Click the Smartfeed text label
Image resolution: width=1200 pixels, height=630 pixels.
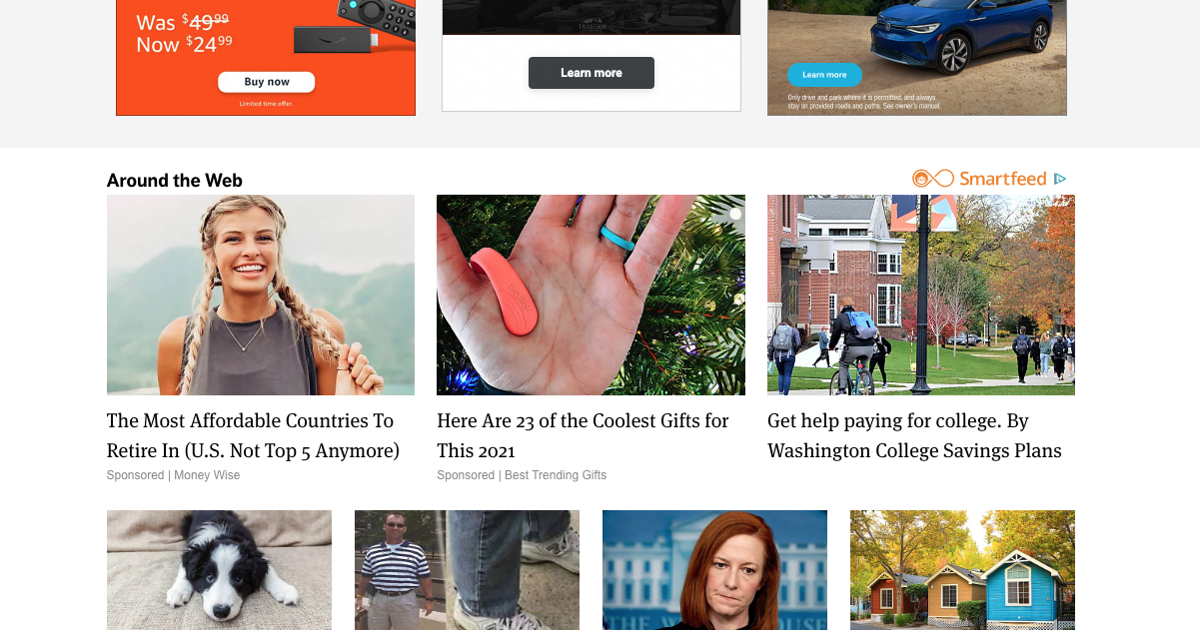point(1003,179)
